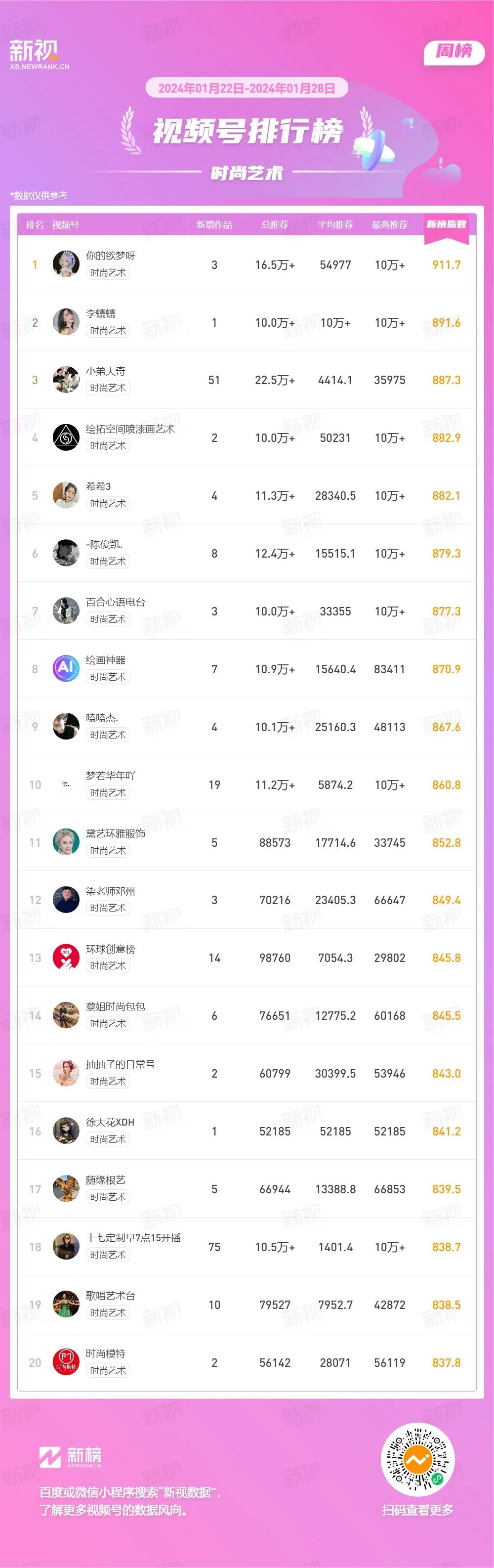Select the 总推荐 column header
494x1568 pixels.
click(x=274, y=225)
